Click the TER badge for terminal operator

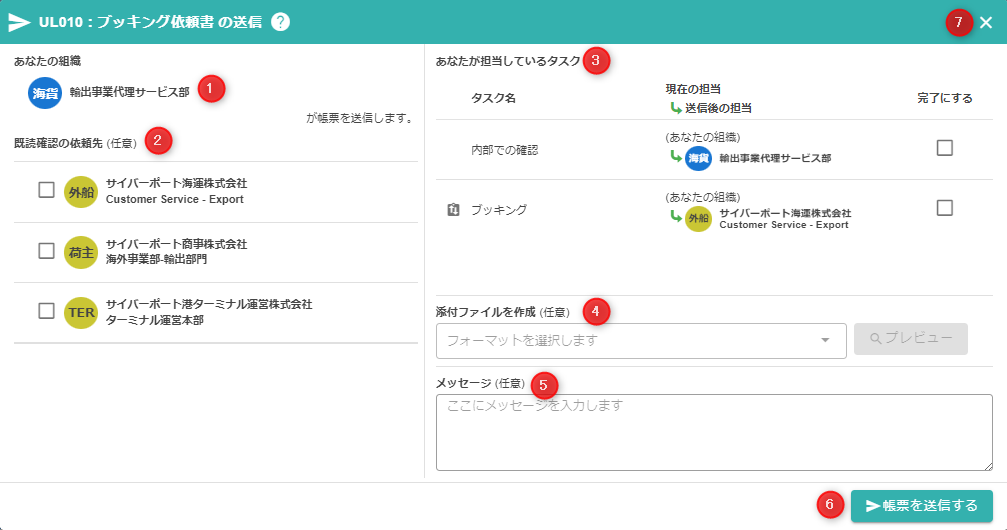(80, 312)
